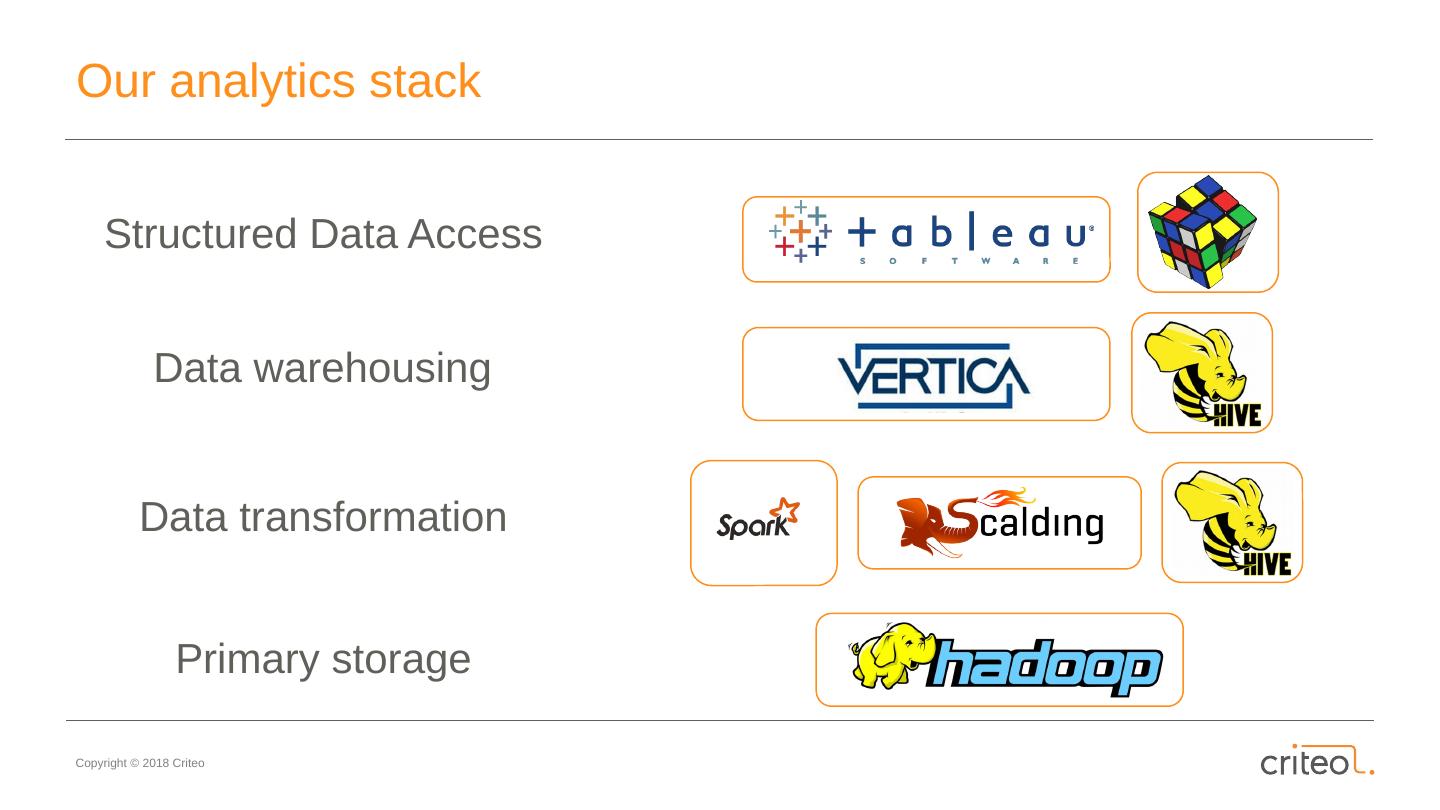Click the horizontal divider line under the title
This screenshot has width=1440, height=810.
[718, 140]
